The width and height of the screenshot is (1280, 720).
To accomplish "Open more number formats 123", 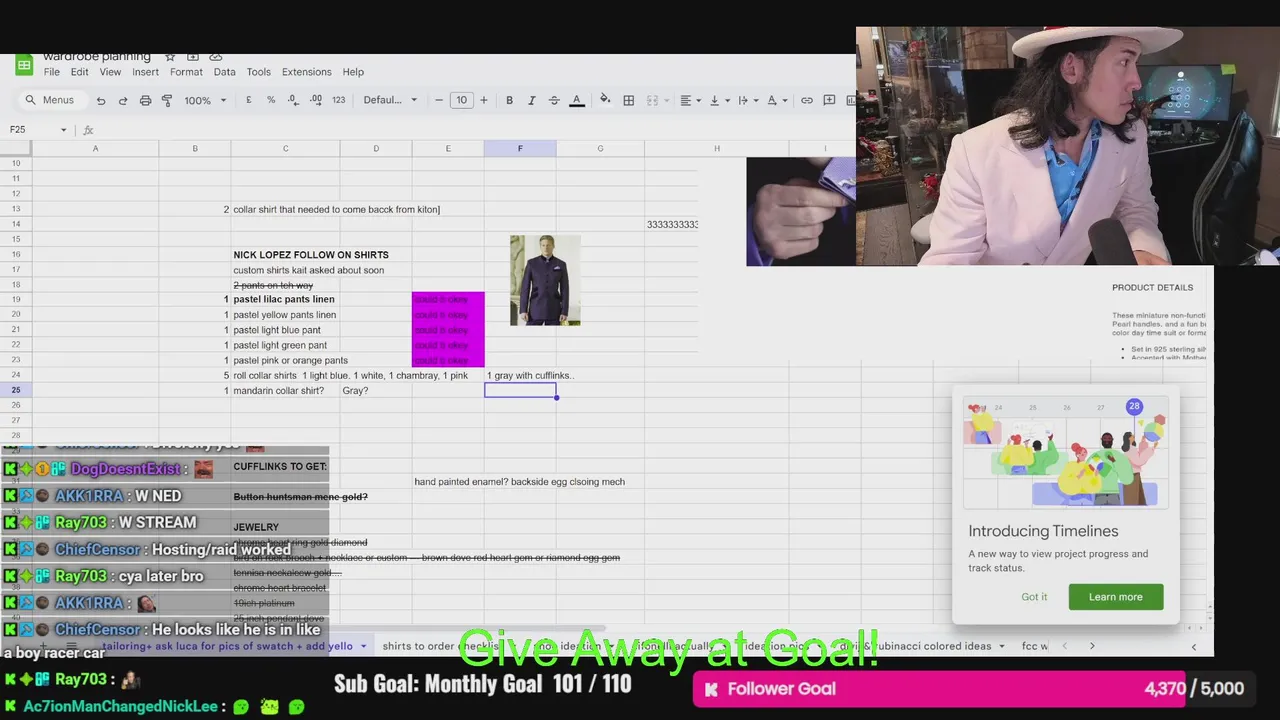I will (x=339, y=100).
